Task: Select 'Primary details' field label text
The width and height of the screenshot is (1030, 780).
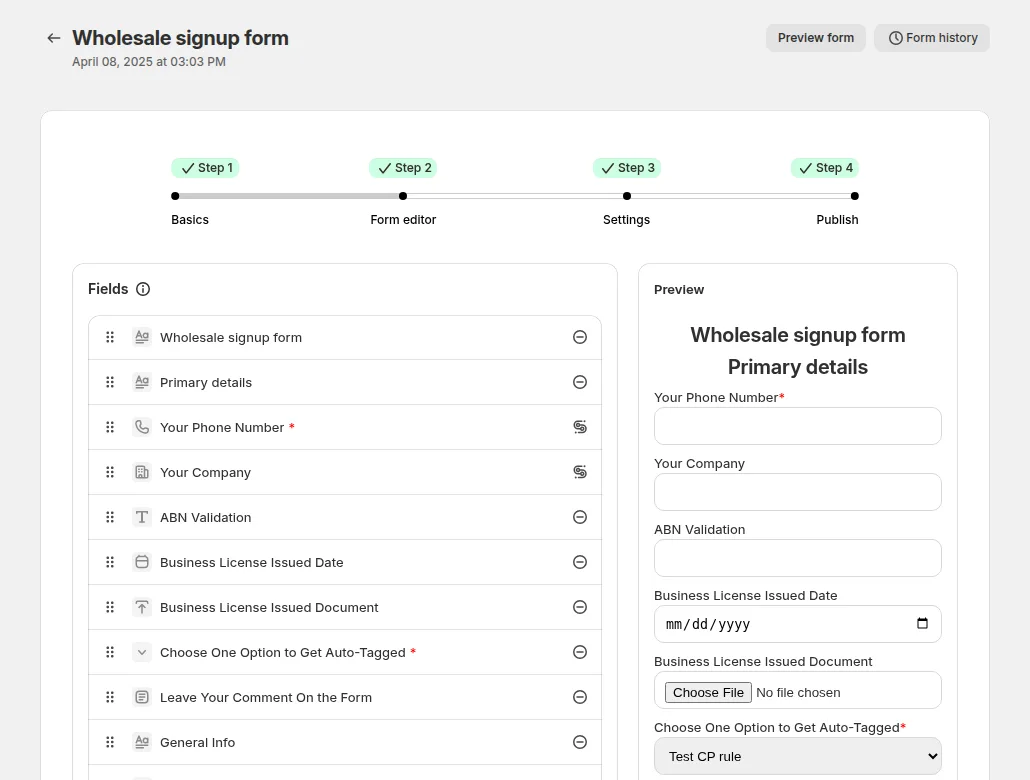Action: tap(206, 382)
